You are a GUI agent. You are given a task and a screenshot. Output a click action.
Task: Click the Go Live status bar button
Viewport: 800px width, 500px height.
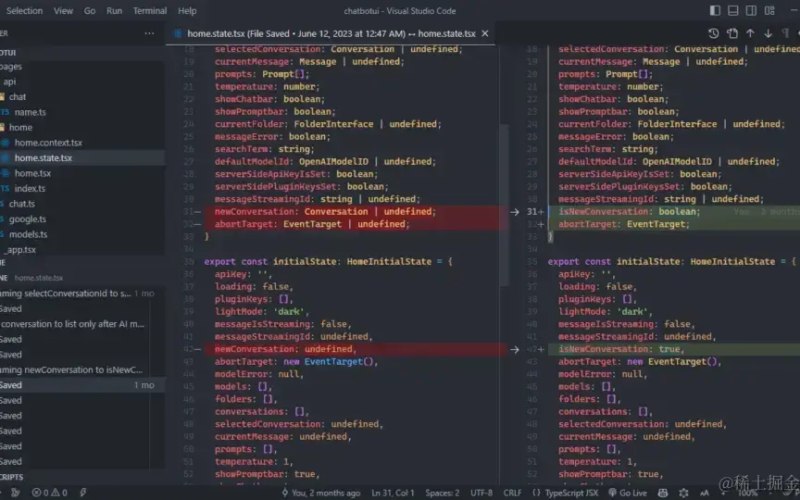[x=627, y=492]
